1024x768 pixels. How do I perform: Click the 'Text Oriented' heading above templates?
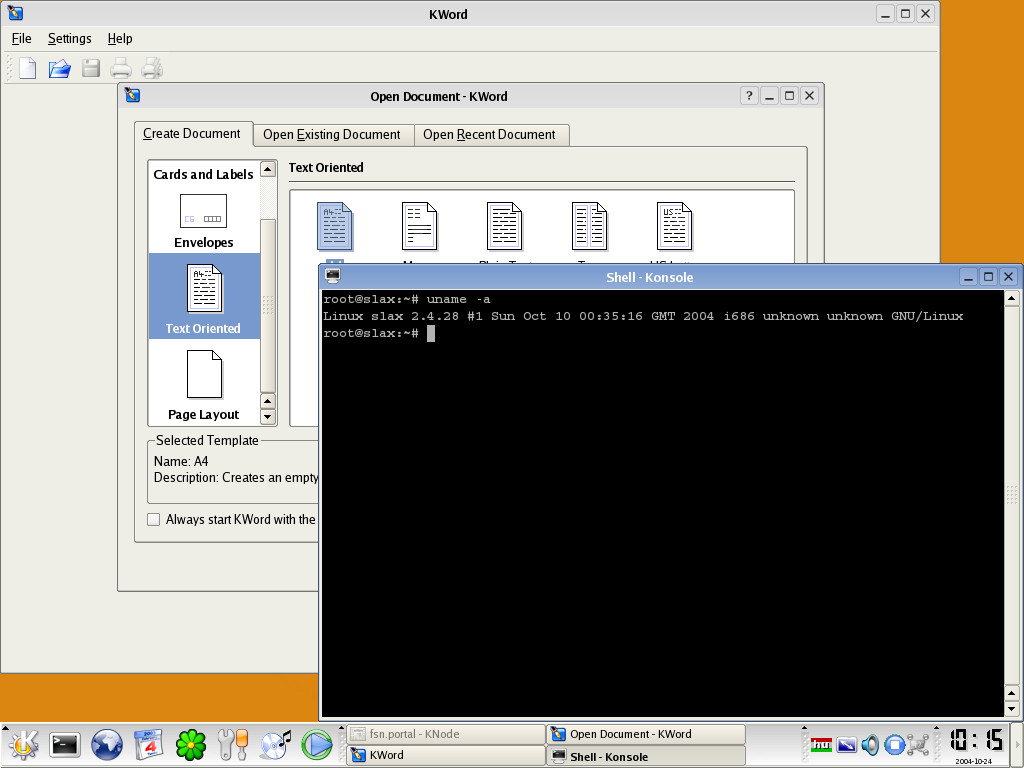tap(326, 167)
